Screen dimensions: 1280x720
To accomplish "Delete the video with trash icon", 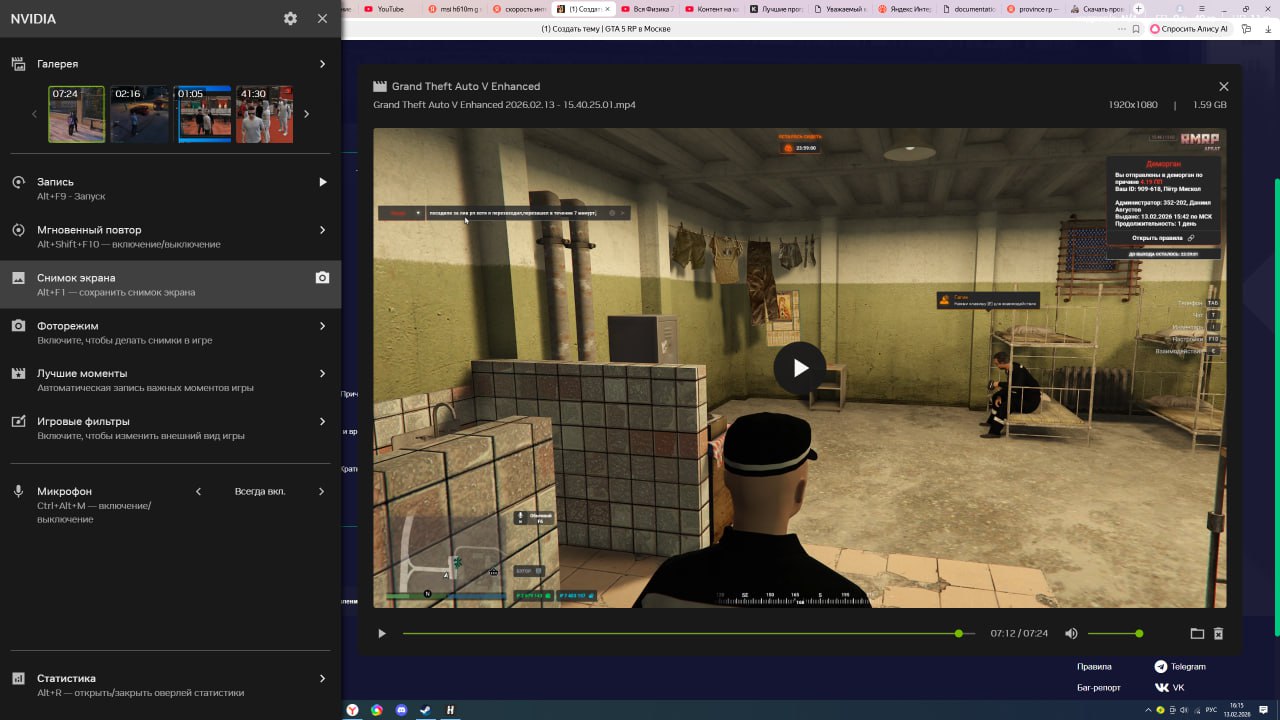I will tap(1218, 633).
